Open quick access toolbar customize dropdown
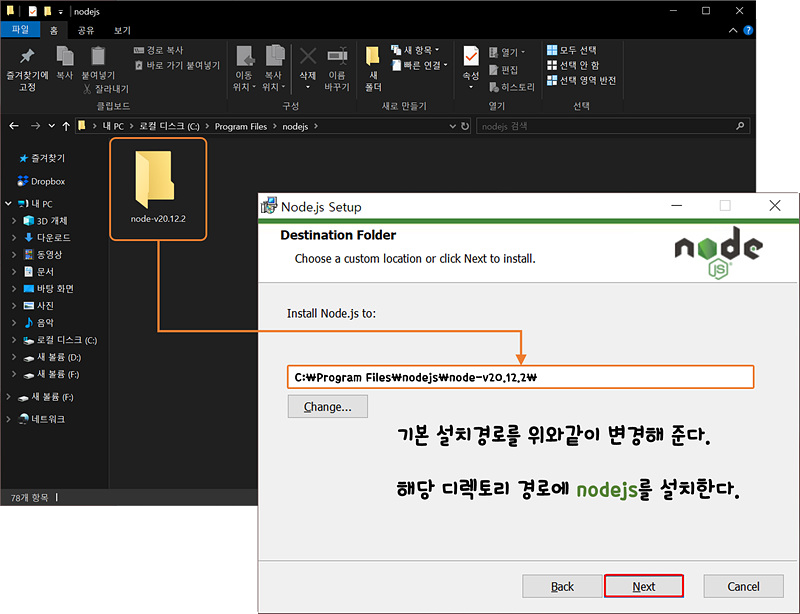 click(60, 11)
